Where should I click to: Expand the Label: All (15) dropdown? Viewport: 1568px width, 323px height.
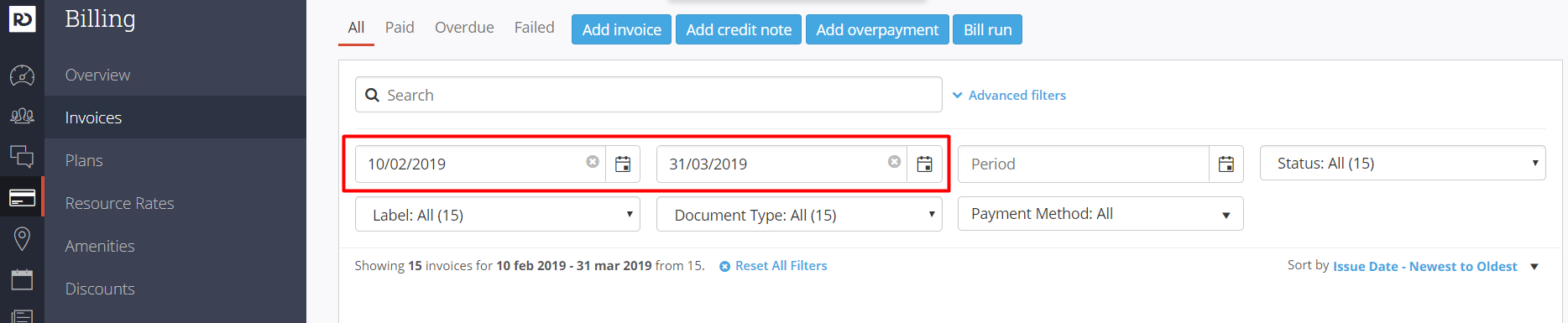[498, 215]
